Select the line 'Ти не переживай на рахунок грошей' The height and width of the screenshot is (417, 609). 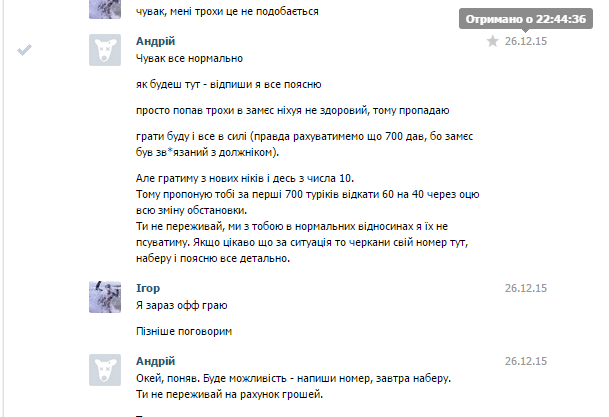click(230, 394)
